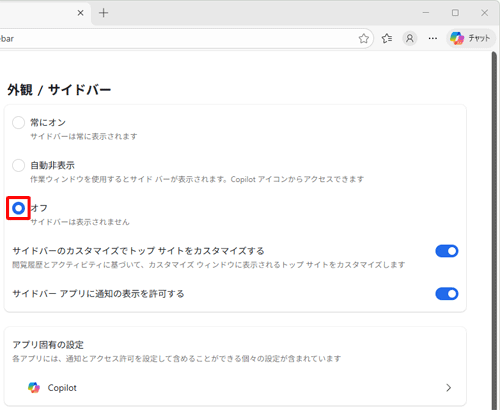Click the 自動非表示 option label
The width and height of the screenshot is (500, 410).
click(x=52, y=165)
